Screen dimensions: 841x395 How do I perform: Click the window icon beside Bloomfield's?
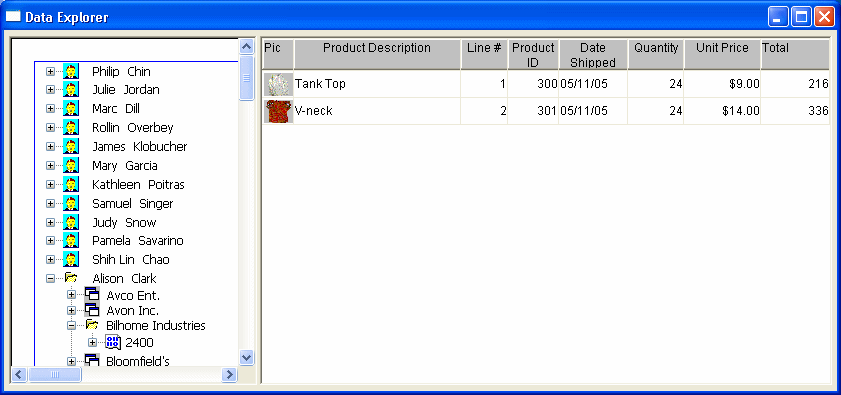92,360
